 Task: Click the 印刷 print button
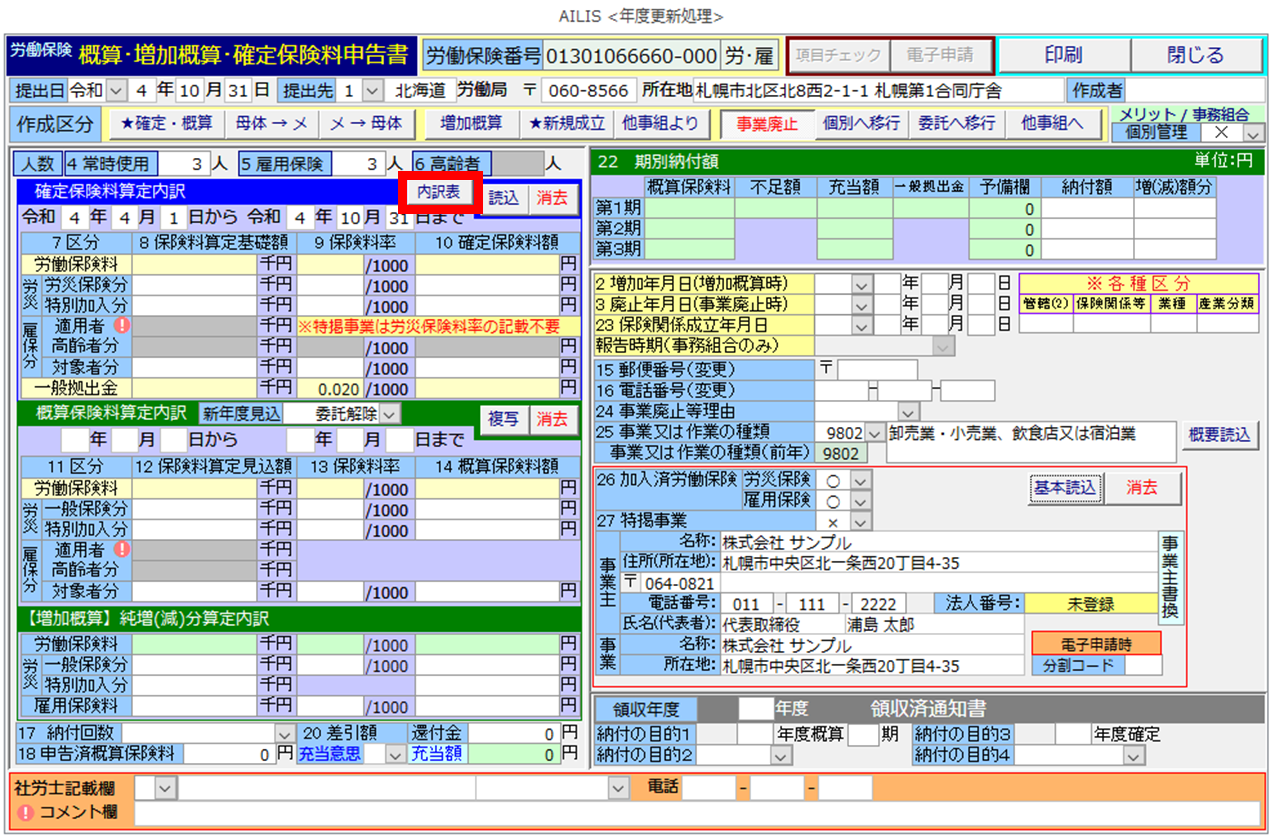(x=1063, y=56)
